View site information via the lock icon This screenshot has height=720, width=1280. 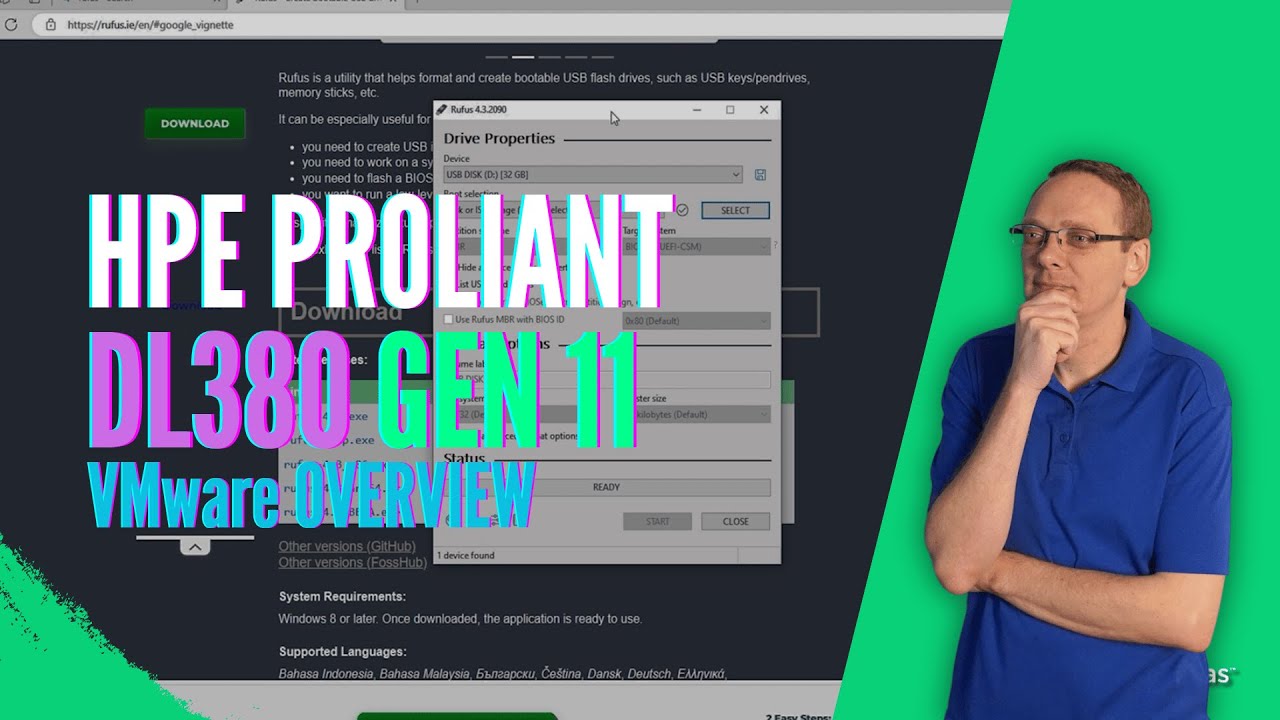(x=49, y=25)
